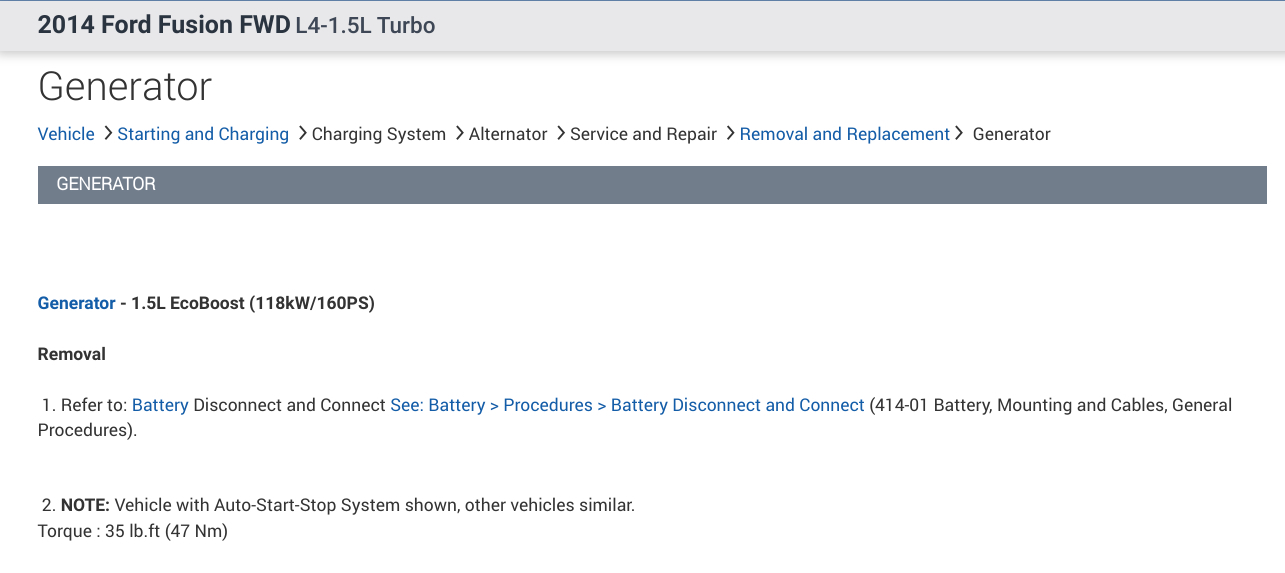Click the chevron after Removal and Replacement
1285x573 pixels.
pyautogui.click(x=959, y=133)
